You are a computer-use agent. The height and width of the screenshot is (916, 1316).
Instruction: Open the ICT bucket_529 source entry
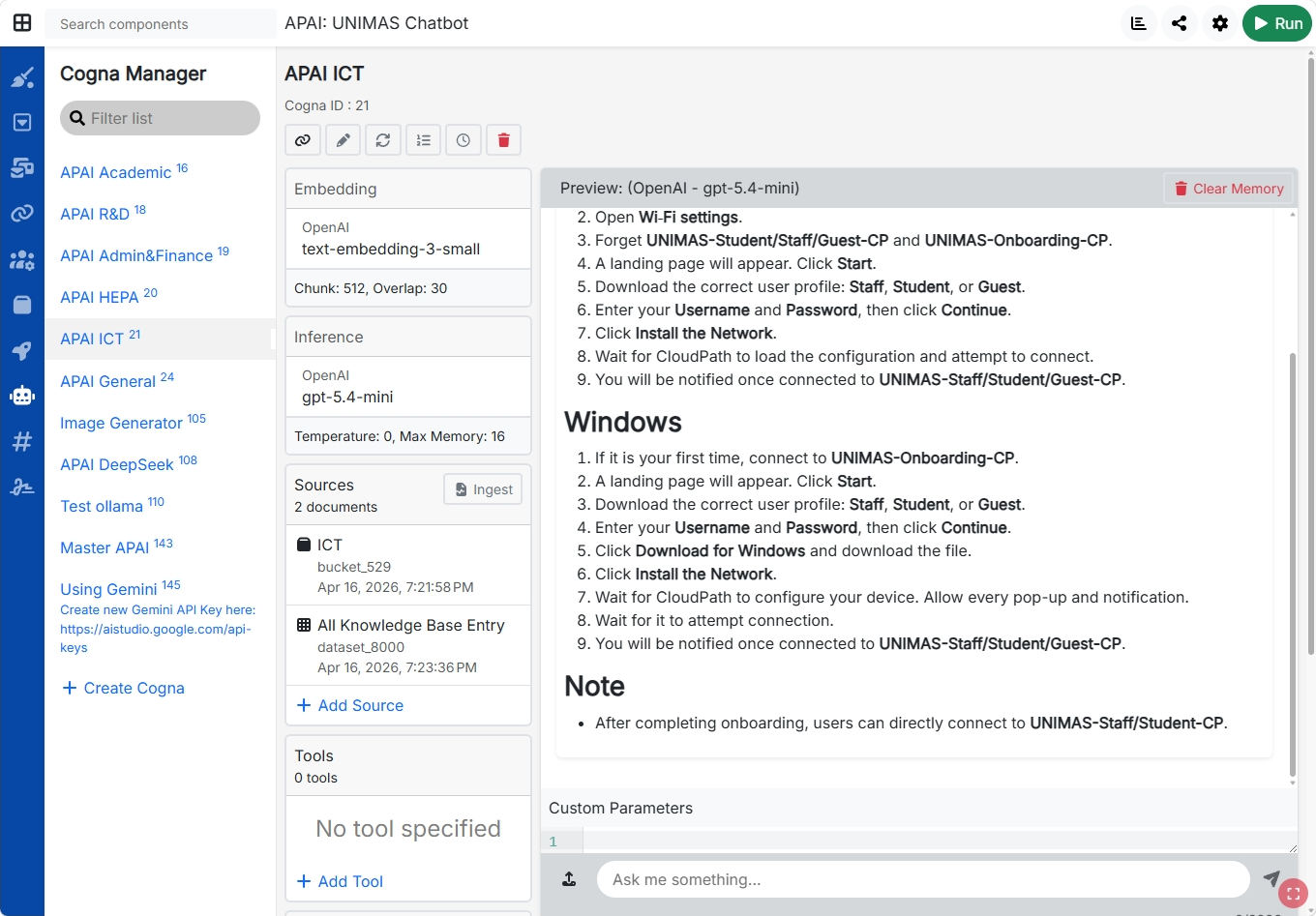(x=408, y=565)
